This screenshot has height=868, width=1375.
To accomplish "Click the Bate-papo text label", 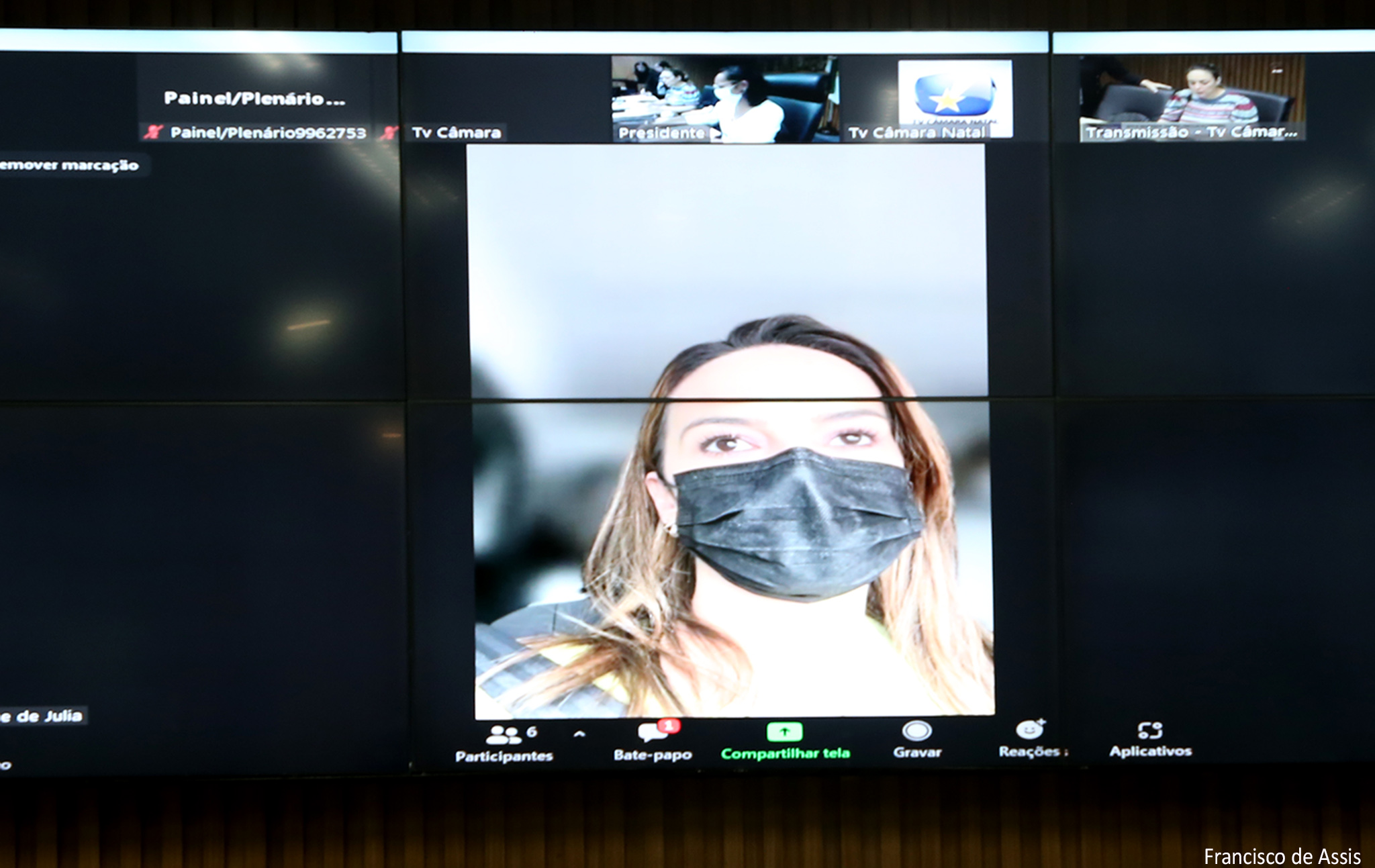I will point(652,755).
